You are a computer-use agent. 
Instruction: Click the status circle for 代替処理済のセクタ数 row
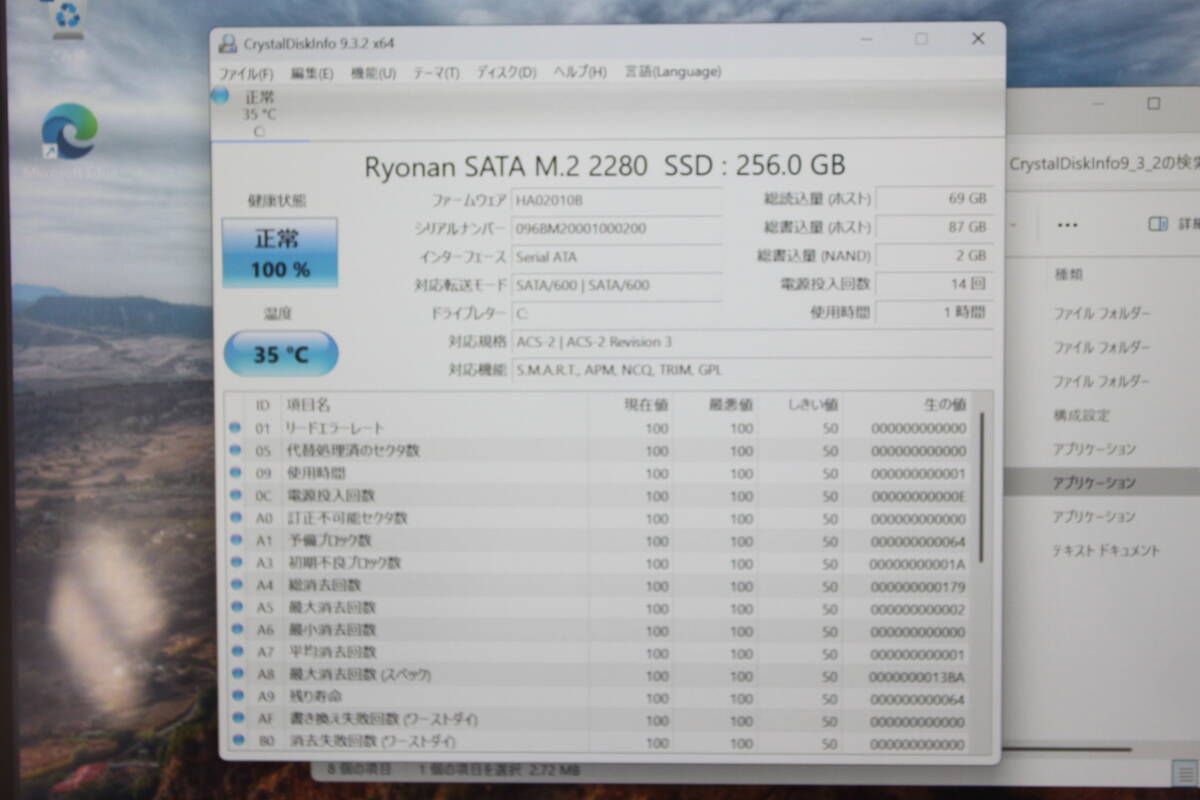point(235,450)
